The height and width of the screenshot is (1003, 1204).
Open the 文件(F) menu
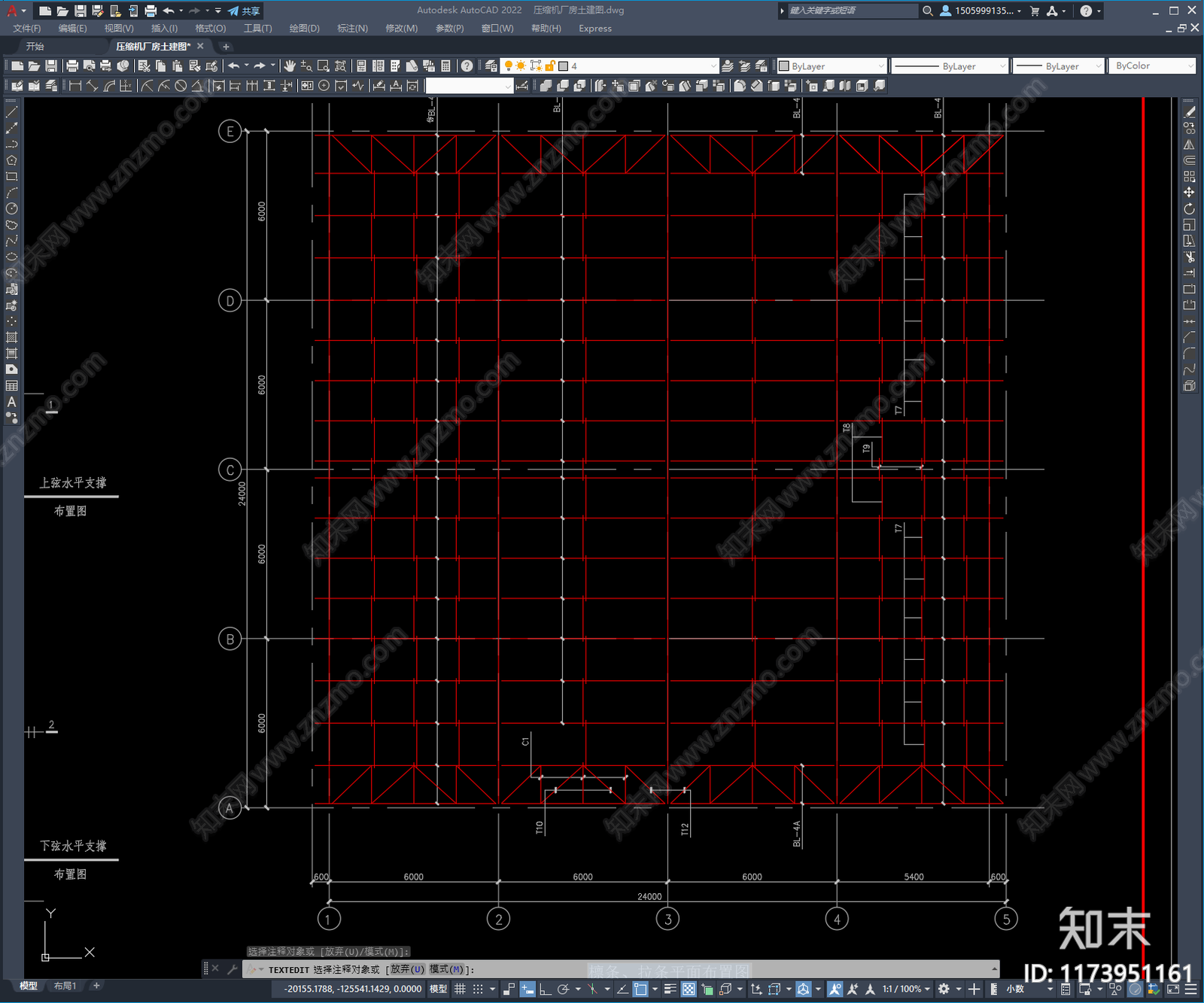(27, 29)
